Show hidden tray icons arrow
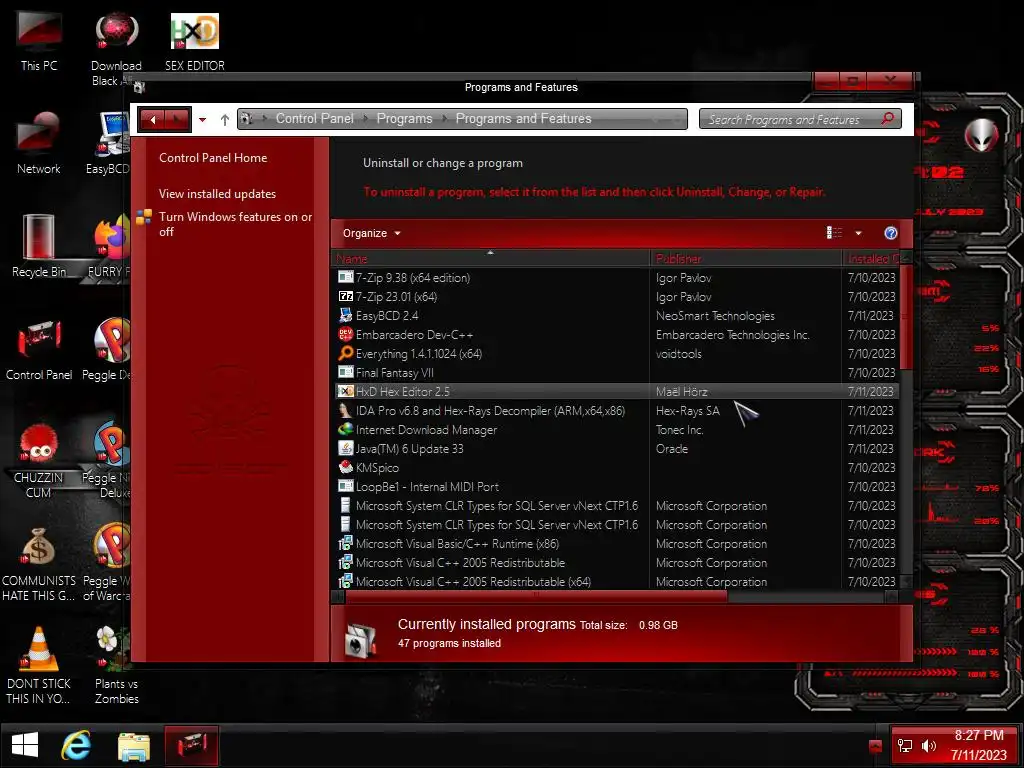 (x=876, y=746)
